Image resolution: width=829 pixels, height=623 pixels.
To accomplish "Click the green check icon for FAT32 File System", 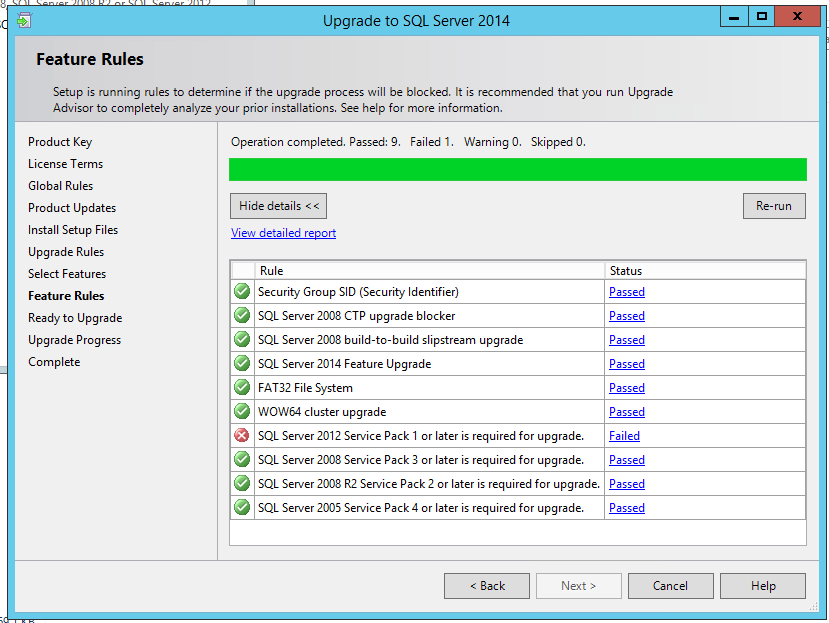I will (x=242, y=387).
